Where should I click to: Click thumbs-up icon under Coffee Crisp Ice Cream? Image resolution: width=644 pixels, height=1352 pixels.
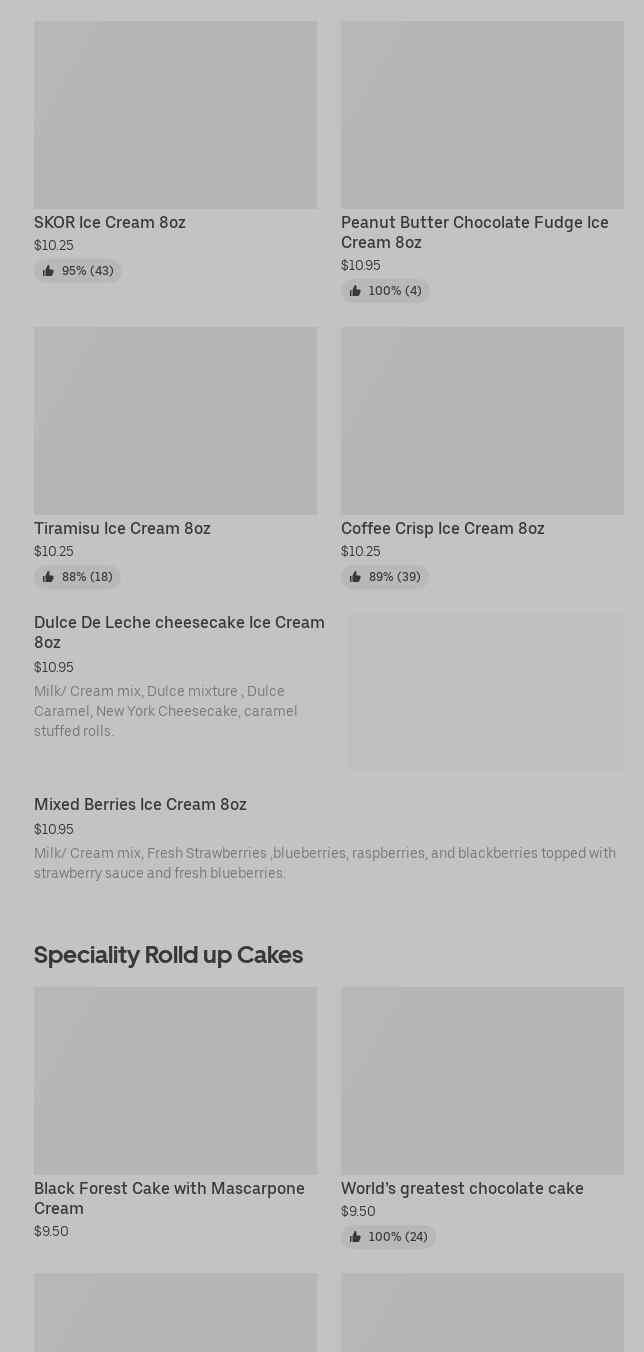355,577
